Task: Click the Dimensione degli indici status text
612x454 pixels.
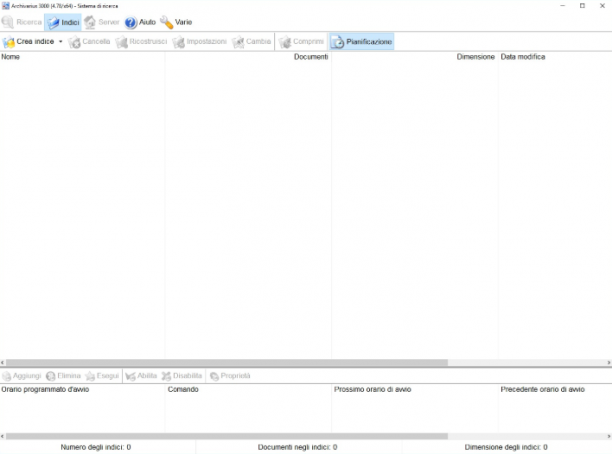Action: point(506,447)
